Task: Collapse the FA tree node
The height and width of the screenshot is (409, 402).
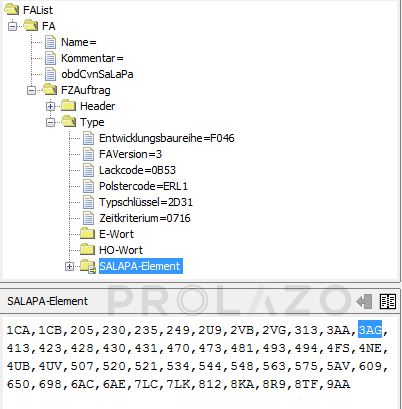Action: coord(12,26)
